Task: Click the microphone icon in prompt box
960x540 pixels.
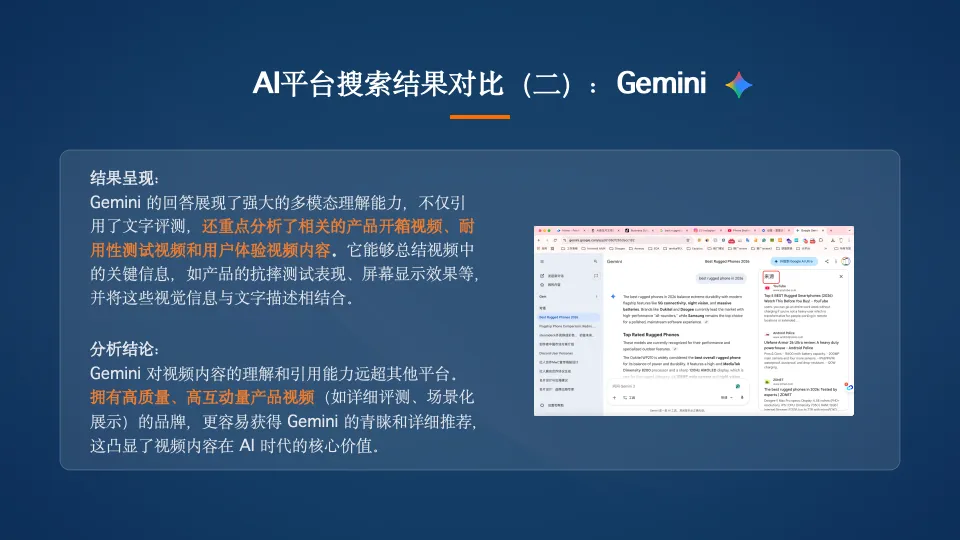Action: coord(742,397)
